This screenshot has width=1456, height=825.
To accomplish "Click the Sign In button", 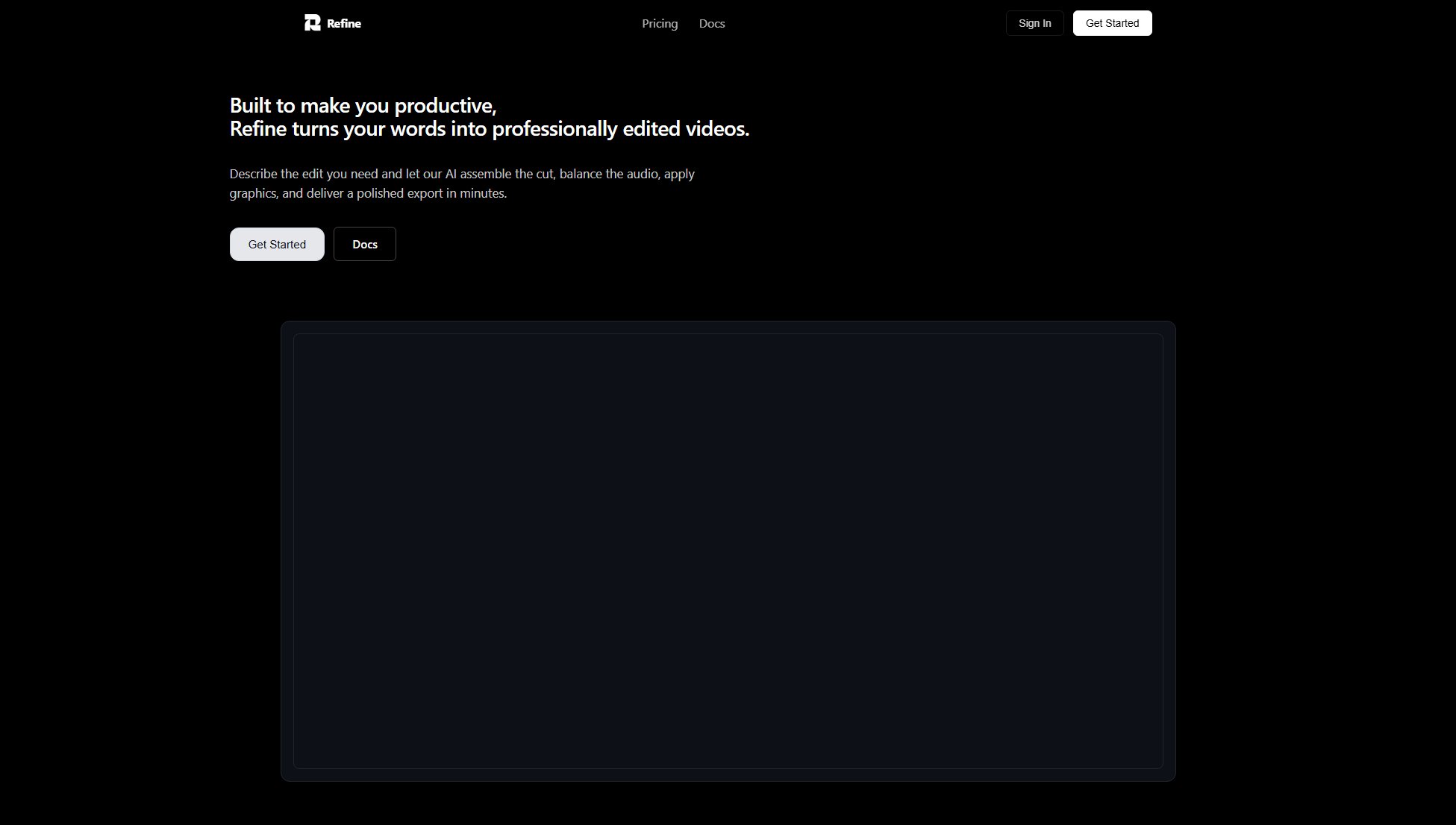I will tap(1034, 23).
